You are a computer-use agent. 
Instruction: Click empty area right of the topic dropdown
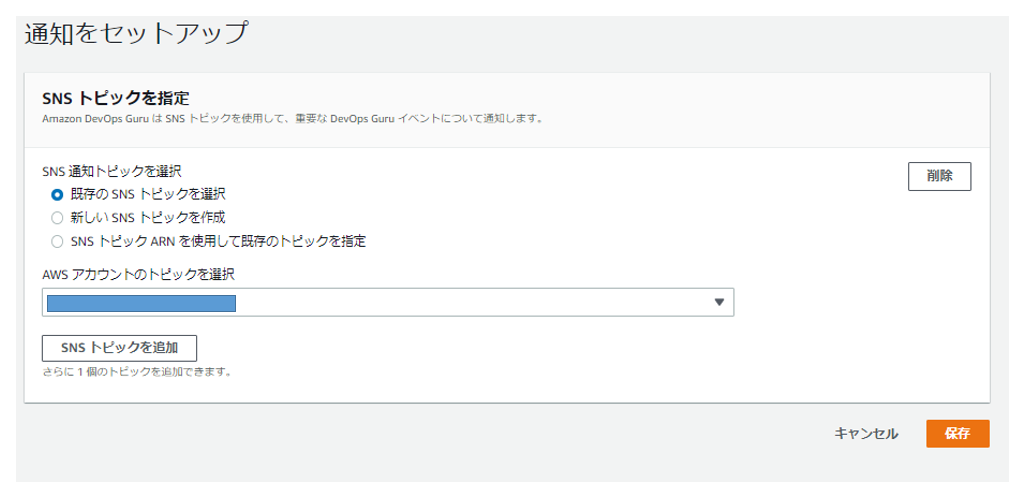click(x=860, y=303)
